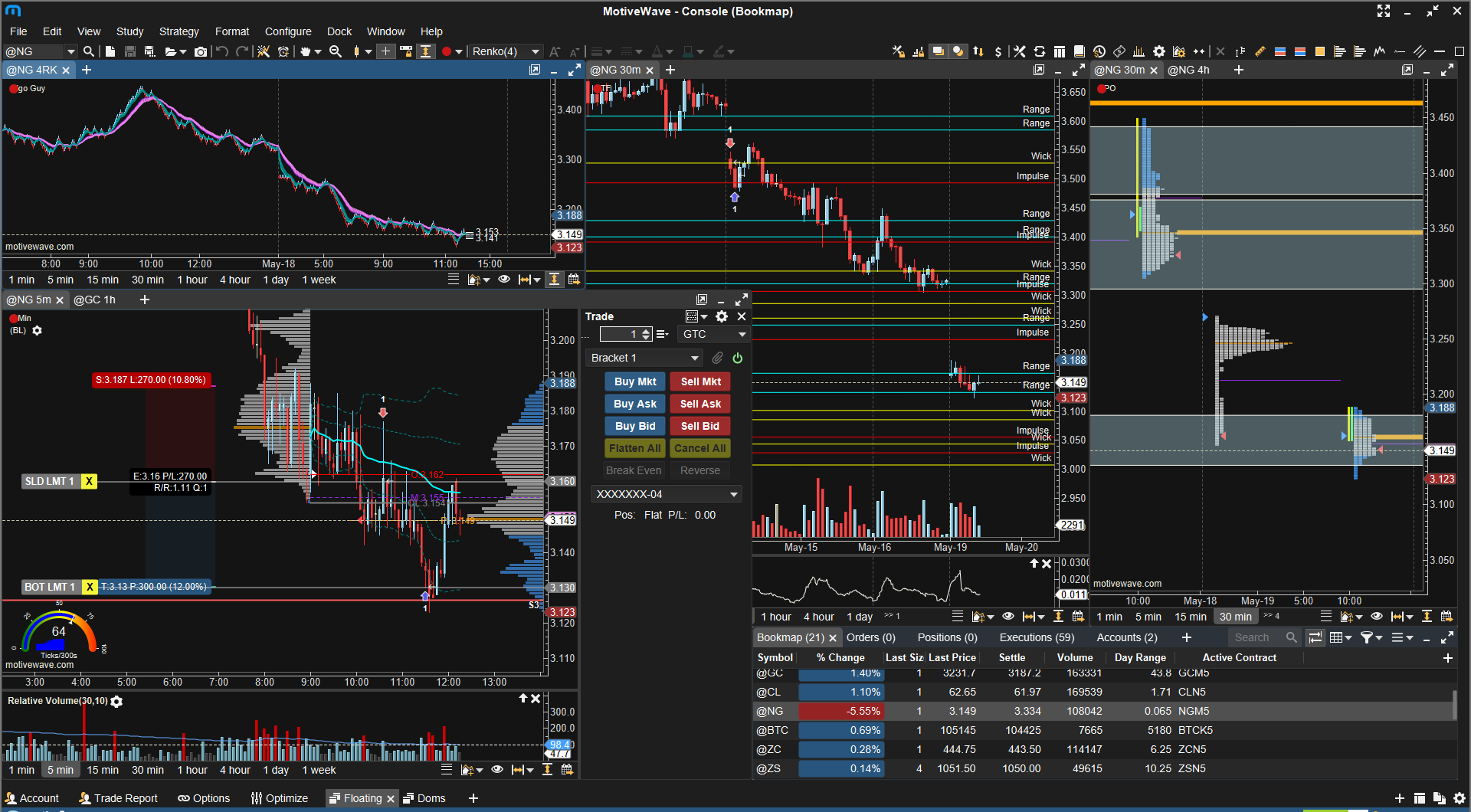Select 5 min timeframe under bottom-left chart
The image size is (1471, 812).
[61, 770]
